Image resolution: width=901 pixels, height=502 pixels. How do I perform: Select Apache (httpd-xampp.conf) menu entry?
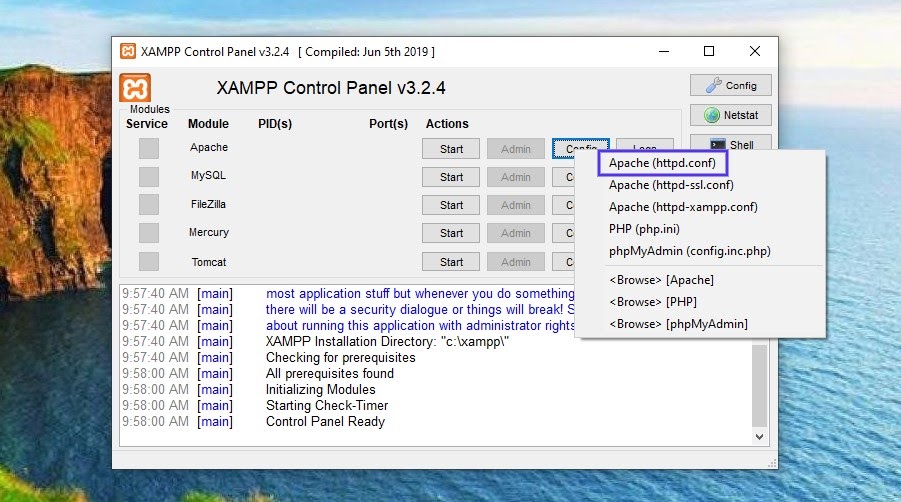683,207
